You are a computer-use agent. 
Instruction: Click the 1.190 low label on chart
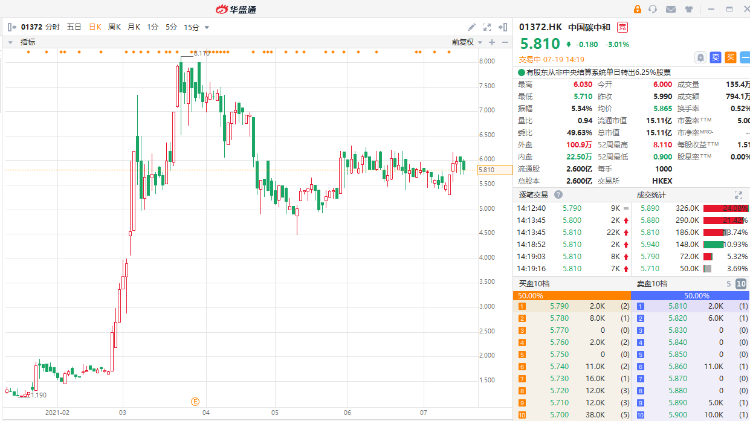(38, 395)
